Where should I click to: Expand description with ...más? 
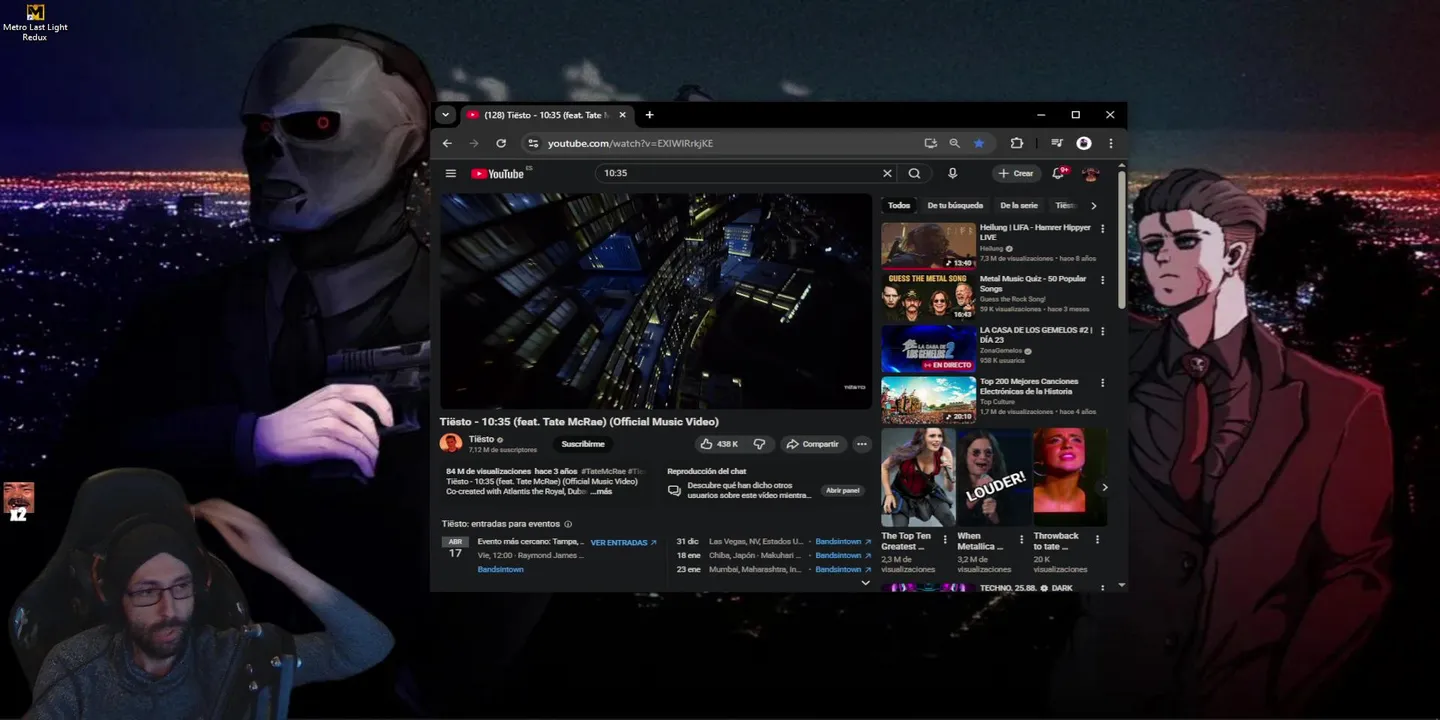[600, 492]
